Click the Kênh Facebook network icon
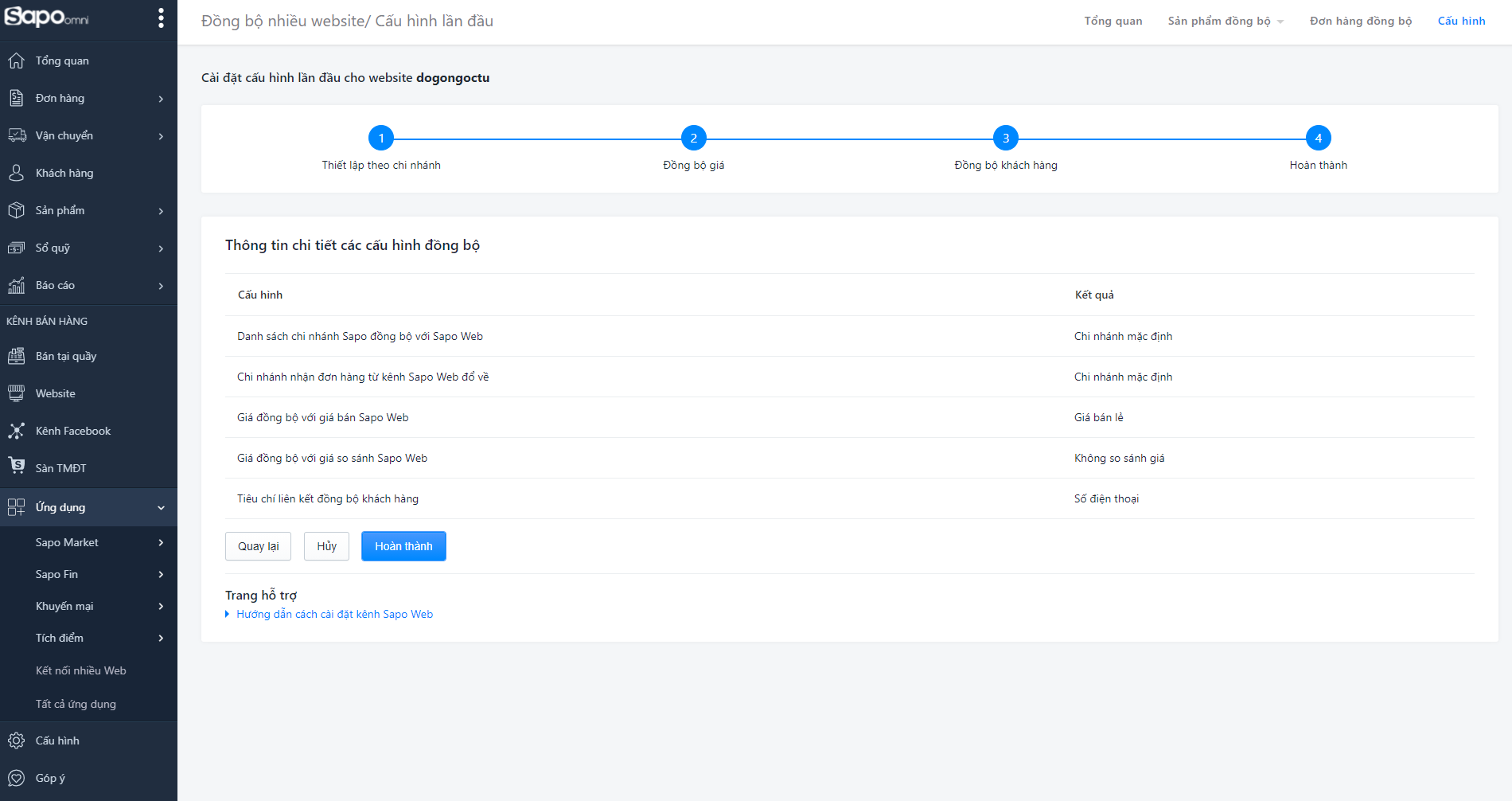The width and height of the screenshot is (1512, 801). (x=17, y=431)
